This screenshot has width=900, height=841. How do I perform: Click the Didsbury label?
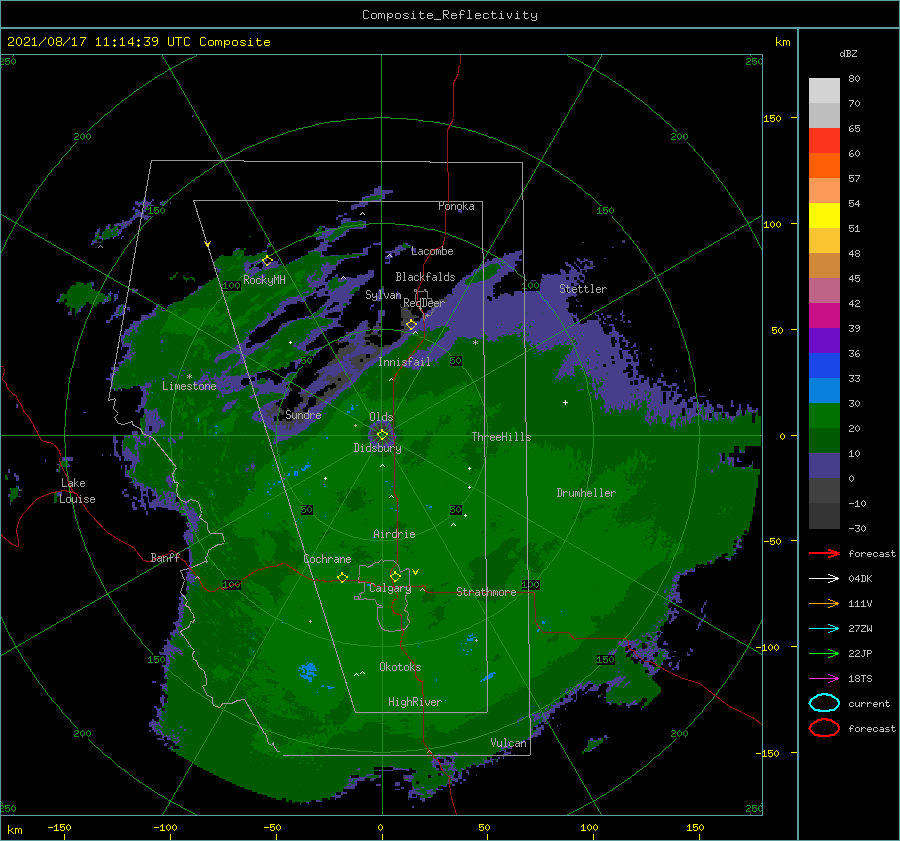[377, 448]
